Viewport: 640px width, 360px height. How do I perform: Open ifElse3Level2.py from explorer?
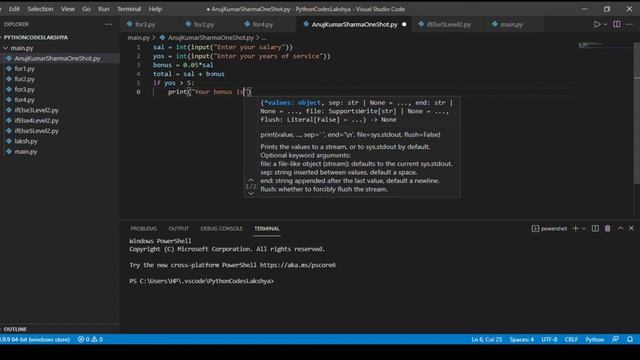36,110
